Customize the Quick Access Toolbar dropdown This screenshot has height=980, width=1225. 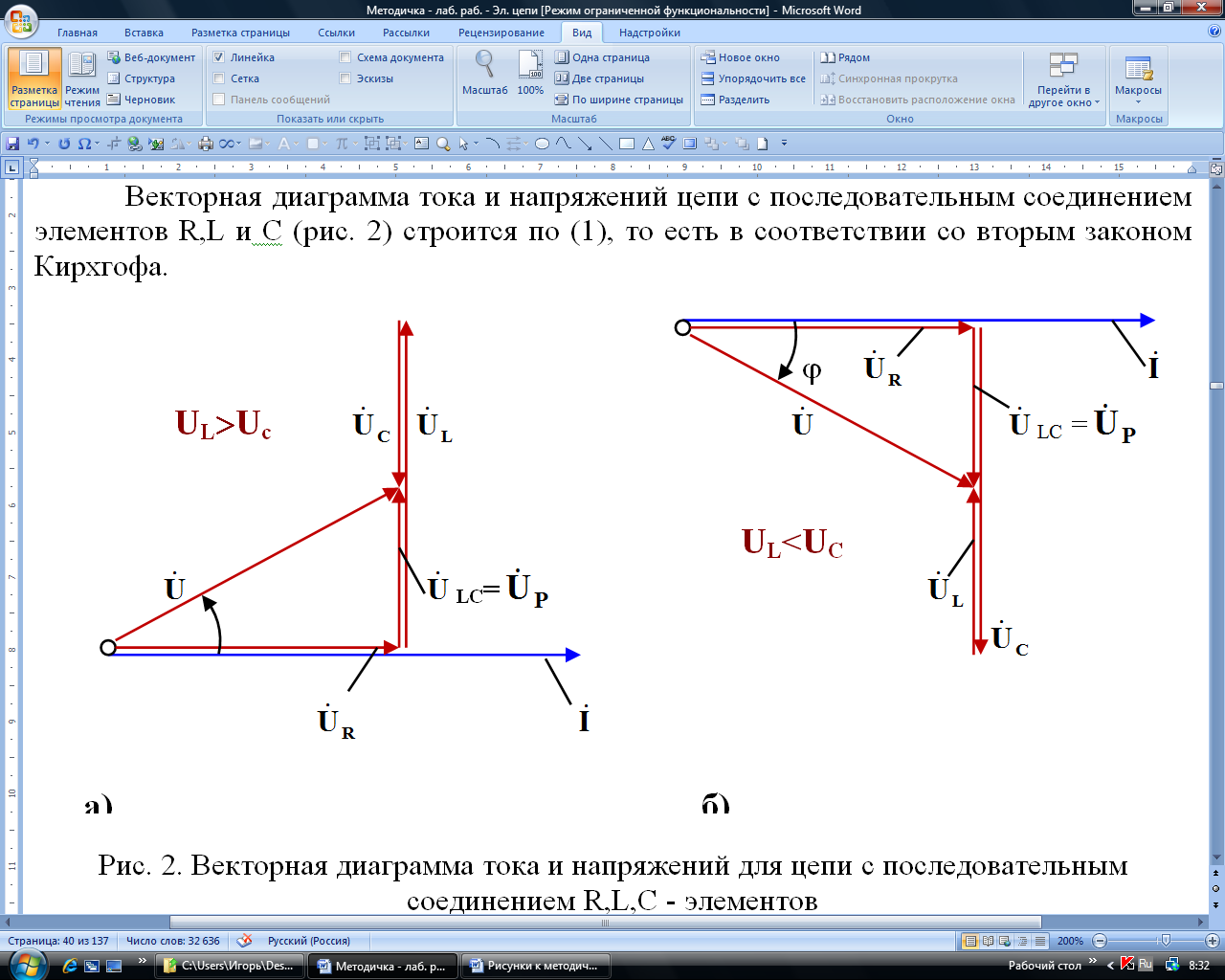(x=784, y=144)
